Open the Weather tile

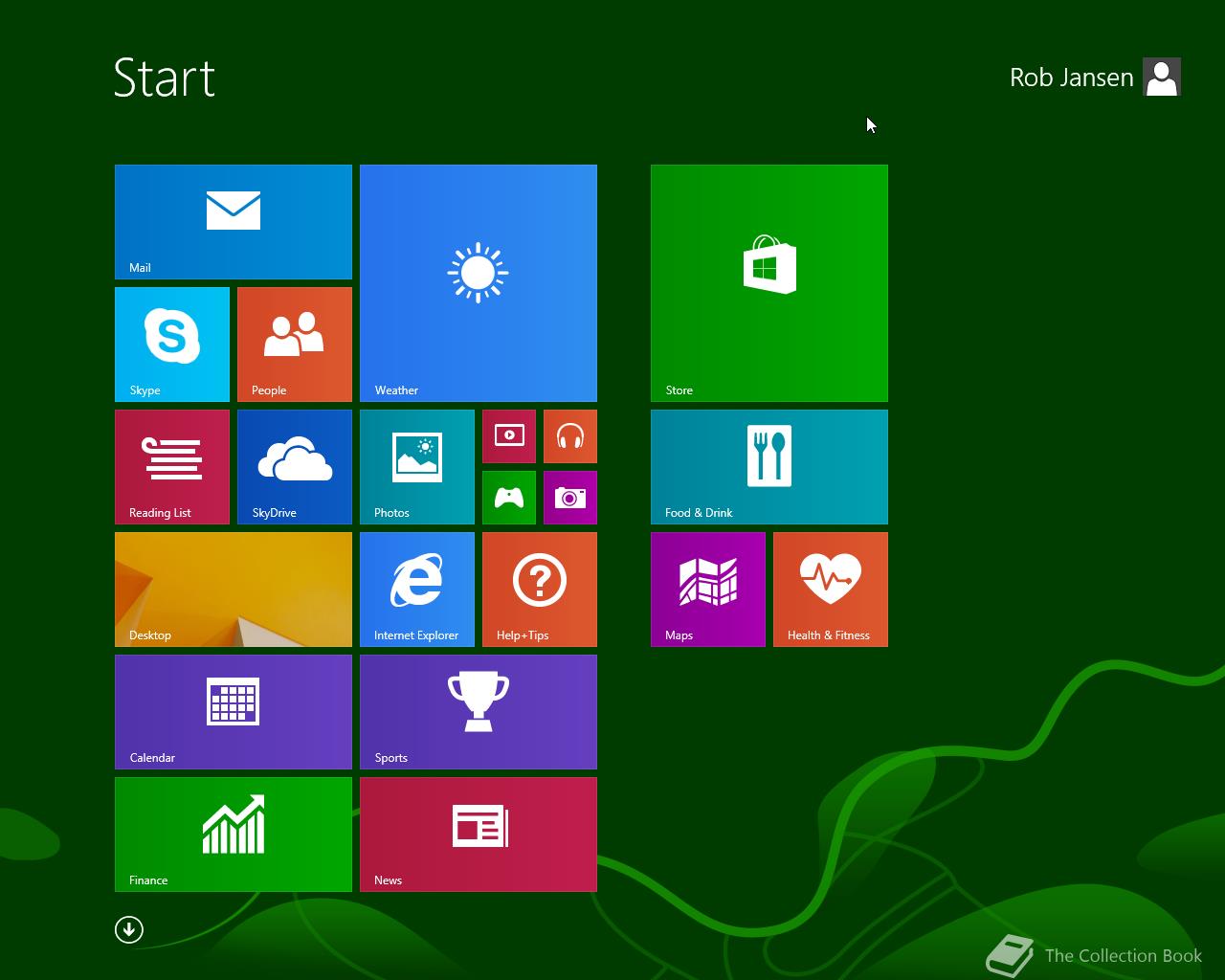(x=479, y=283)
